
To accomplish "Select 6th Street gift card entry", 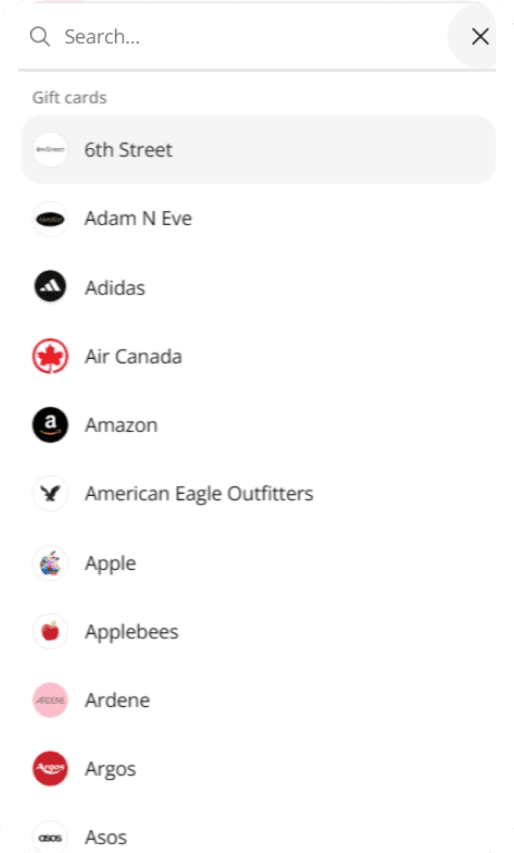I will coord(258,150).
